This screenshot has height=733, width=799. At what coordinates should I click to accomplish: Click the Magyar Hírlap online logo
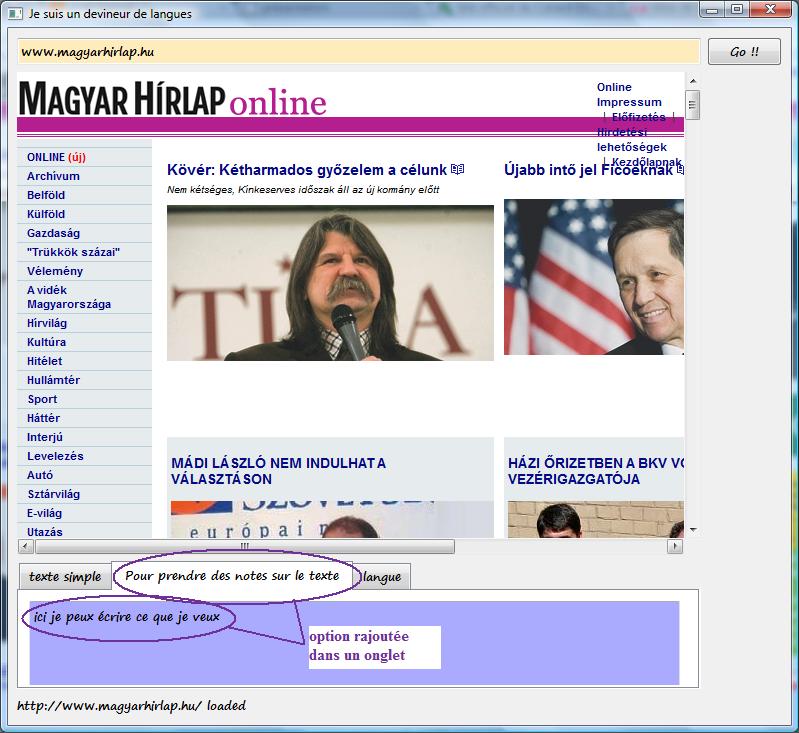click(172, 99)
